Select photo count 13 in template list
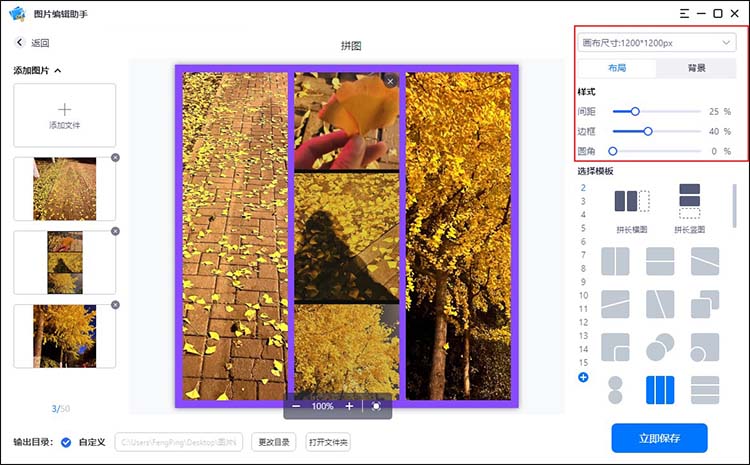This screenshot has height=465, width=750. coord(583,335)
